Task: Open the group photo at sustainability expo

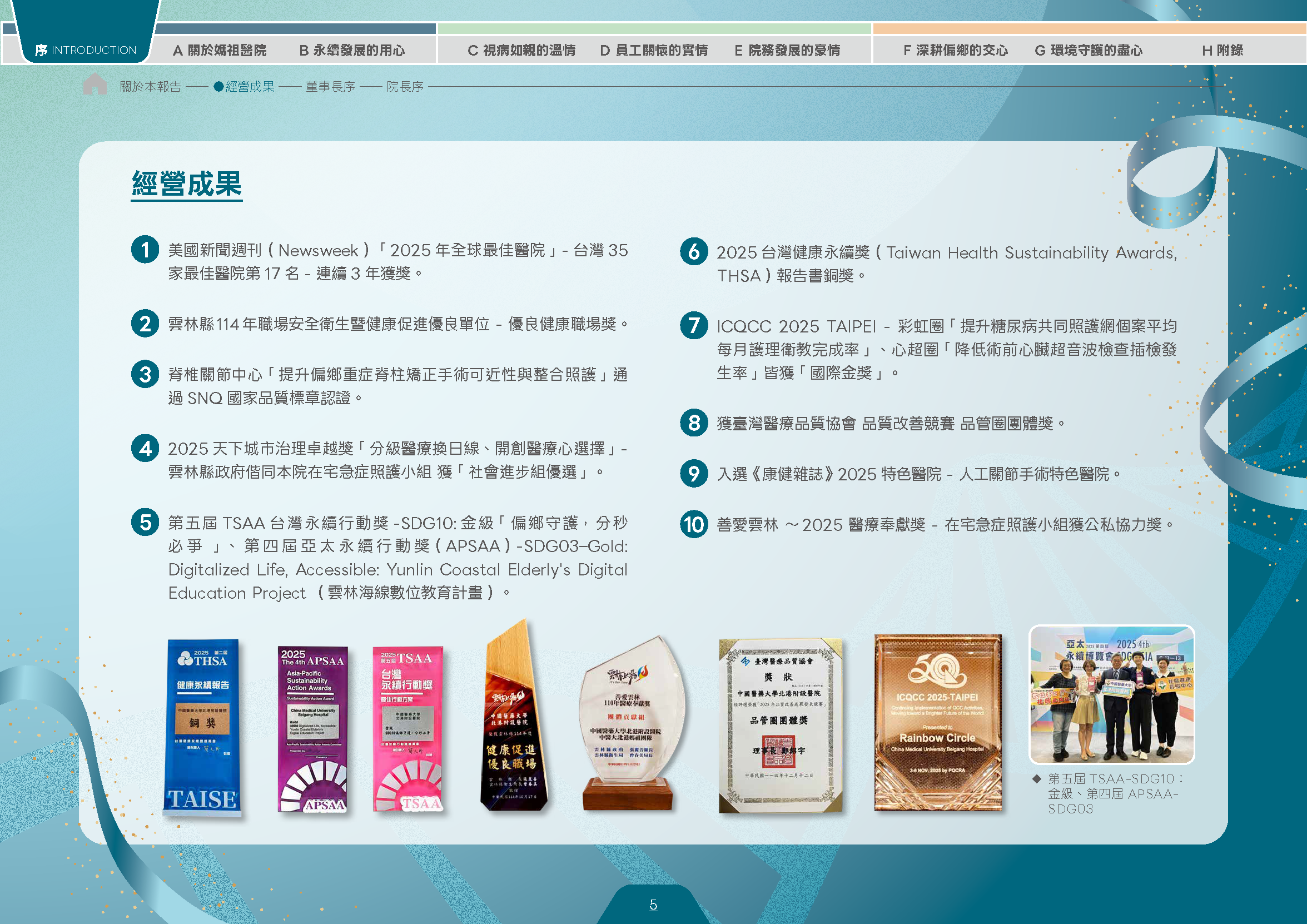Action: (x=1112, y=694)
